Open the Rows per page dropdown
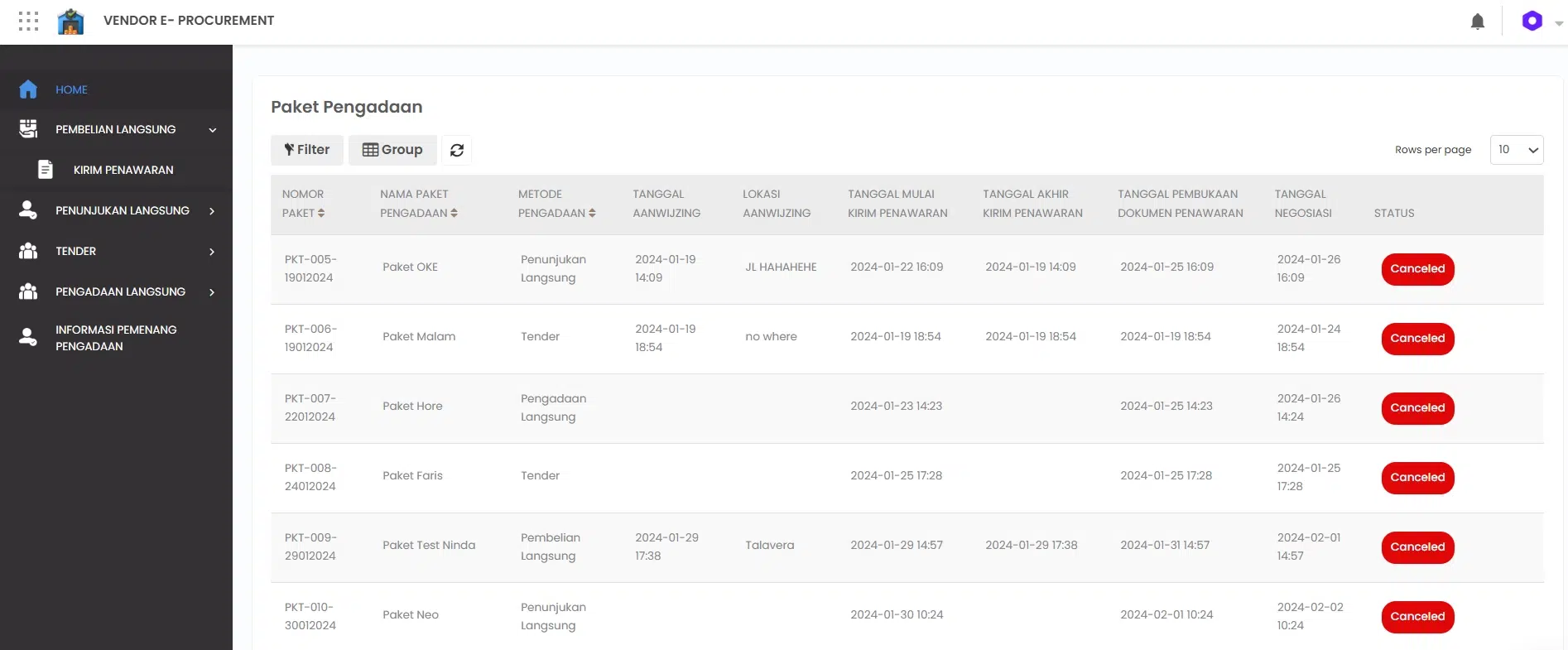1568x650 pixels. [x=1517, y=150]
